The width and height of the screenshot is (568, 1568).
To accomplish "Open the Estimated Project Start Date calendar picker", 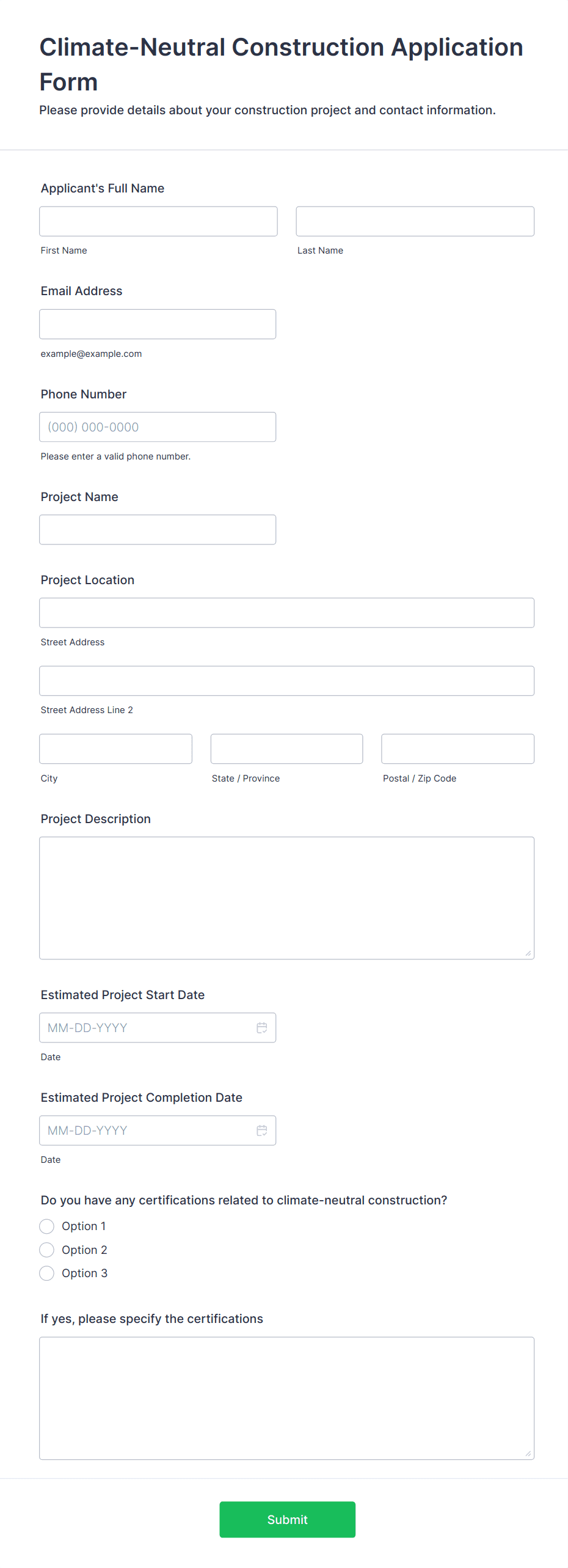I will point(263,1027).
